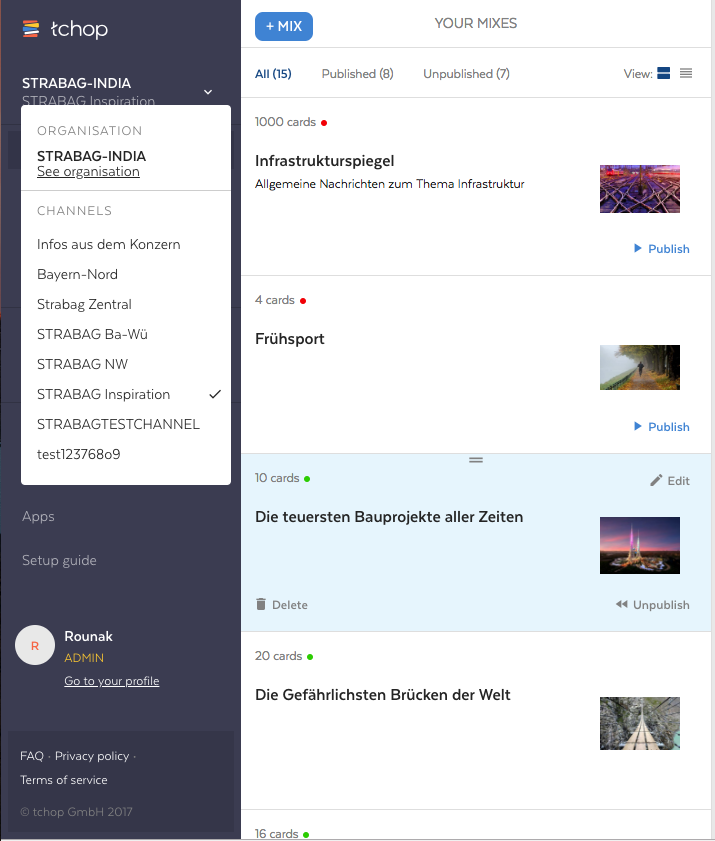715x841 pixels.
Task: Click the Rounak user avatar
Action: (35, 645)
